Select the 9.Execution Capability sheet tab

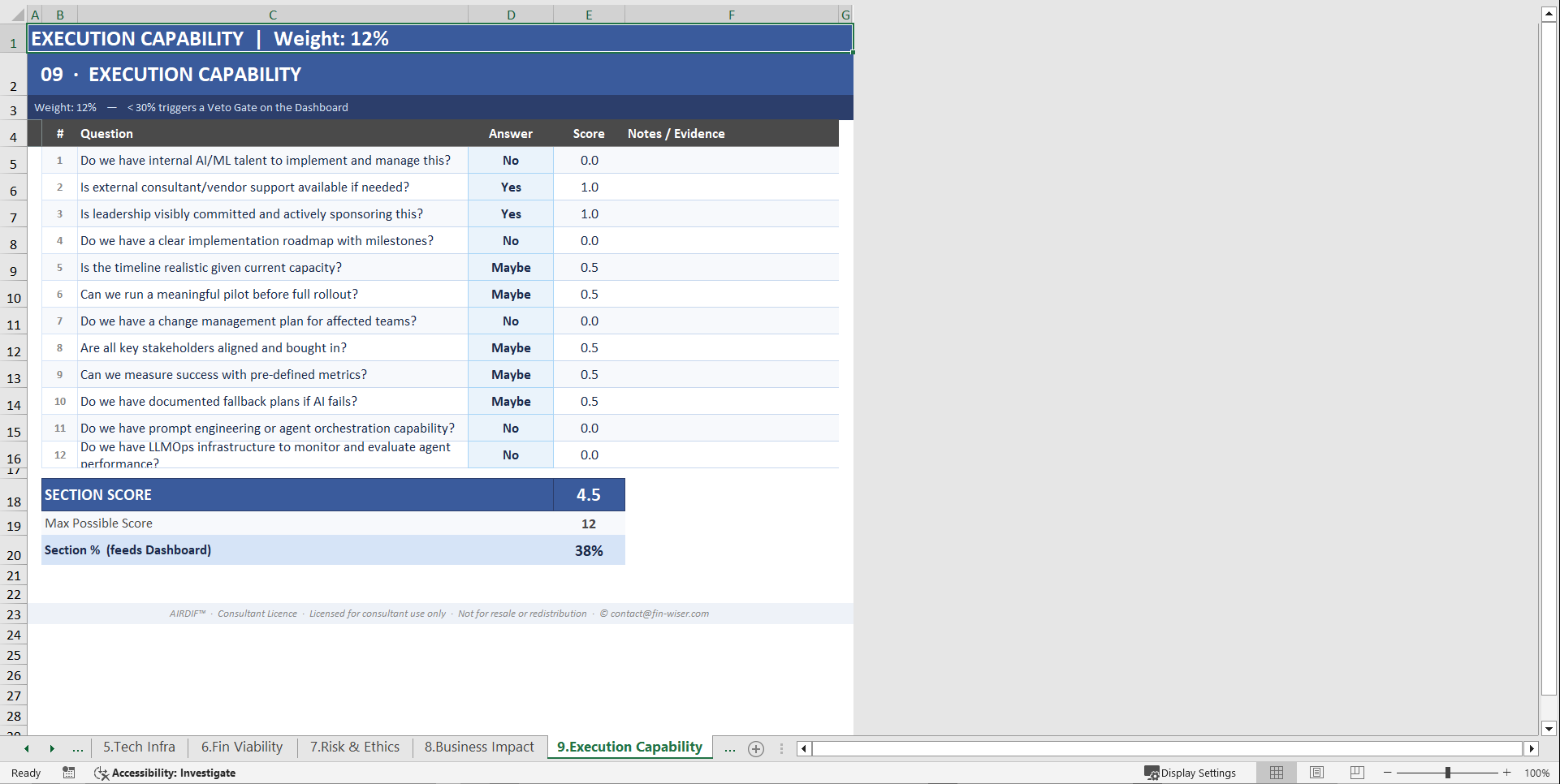coord(629,747)
